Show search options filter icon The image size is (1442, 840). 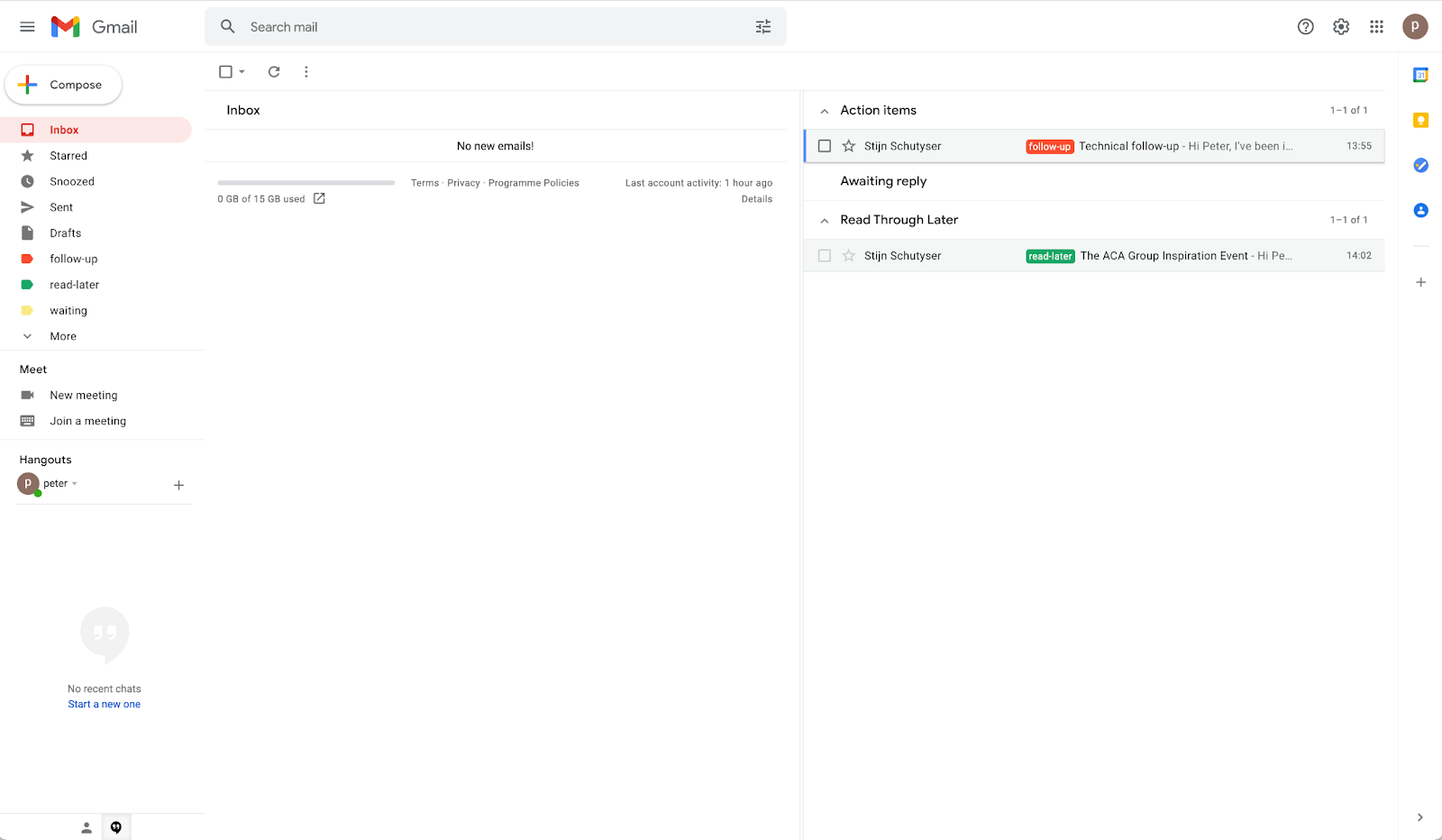point(763,27)
